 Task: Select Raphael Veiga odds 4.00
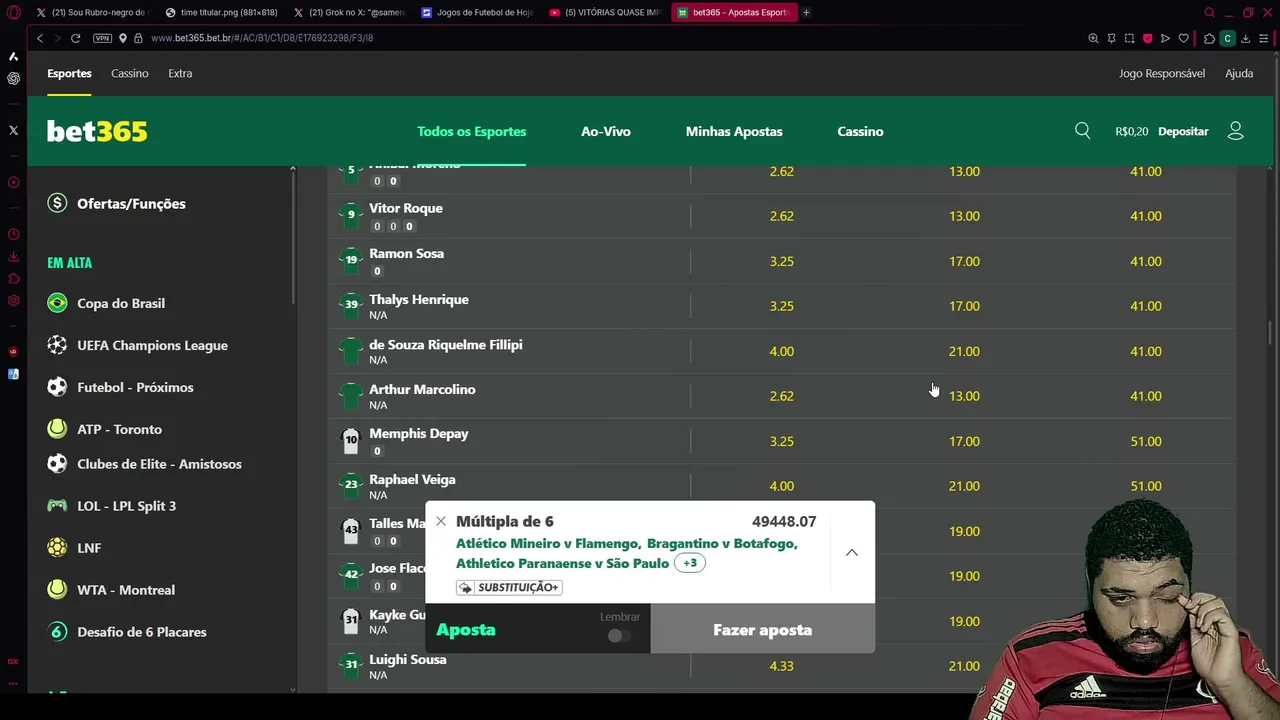781,486
